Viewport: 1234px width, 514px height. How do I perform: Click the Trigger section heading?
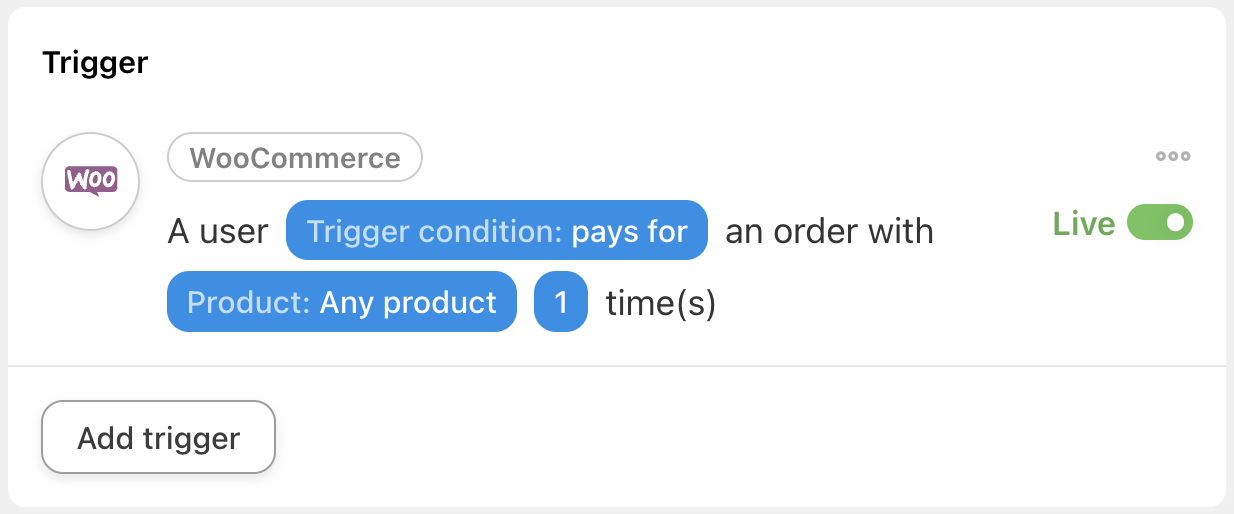pos(95,63)
